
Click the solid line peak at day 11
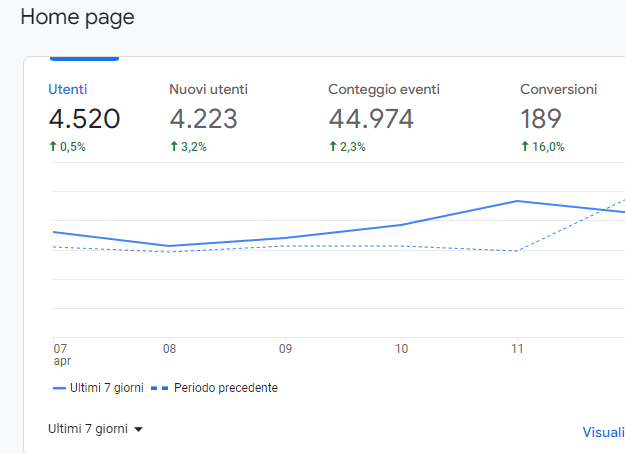[x=517, y=201]
